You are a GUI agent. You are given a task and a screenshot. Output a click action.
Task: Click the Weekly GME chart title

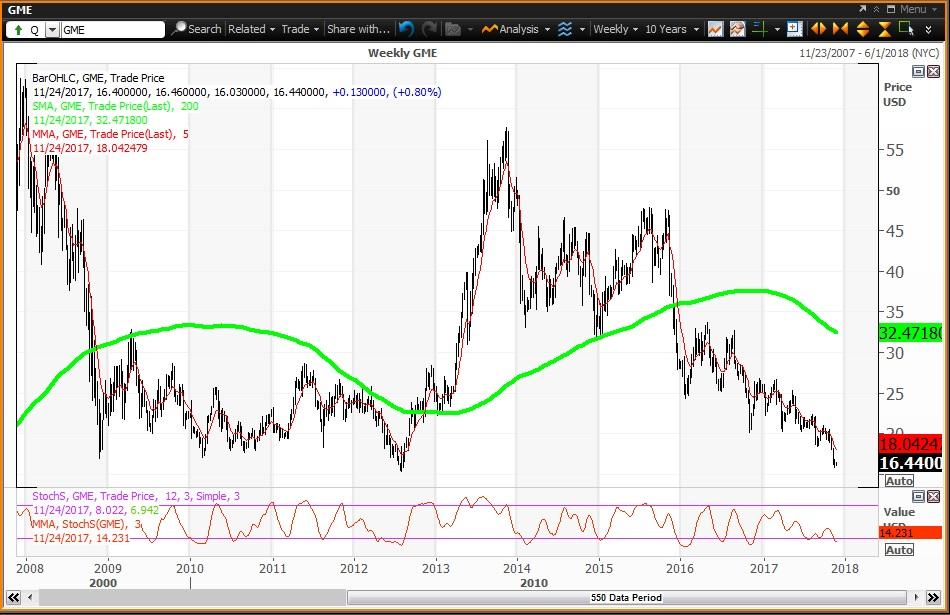[x=402, y=53]
